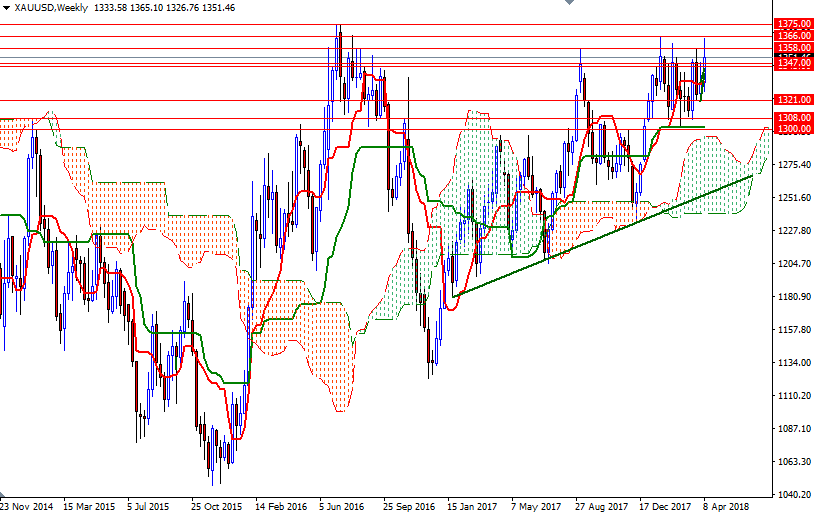Viewport: 814px width, 514px height.
Task: Select the 1366.00 red price label
Action: click(x=792, y=35)
